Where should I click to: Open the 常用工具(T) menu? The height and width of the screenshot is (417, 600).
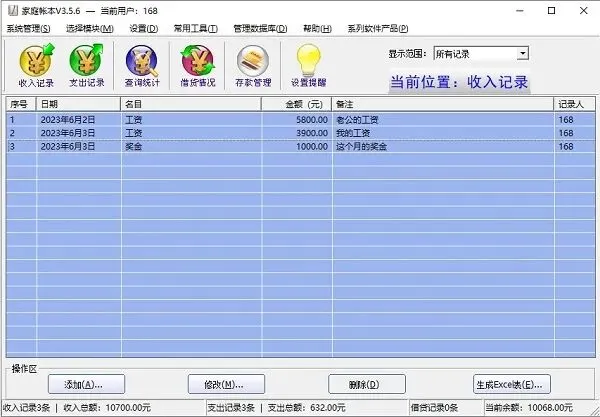[196, 29]
